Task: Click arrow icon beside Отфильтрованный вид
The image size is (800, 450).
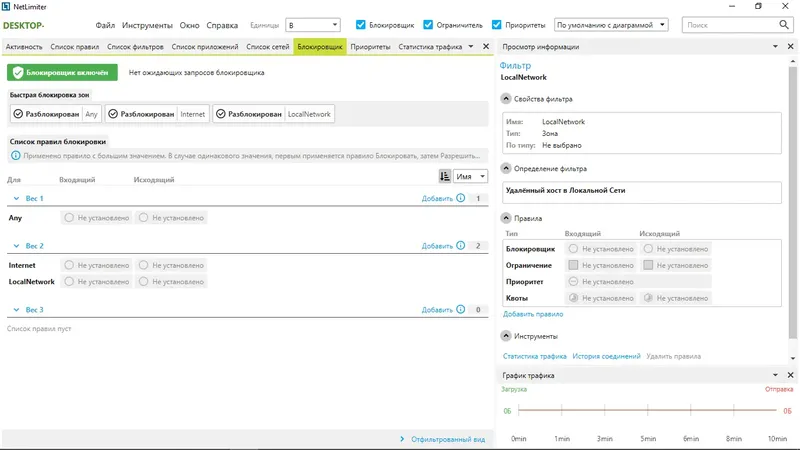Action: [x=402, y=439]
